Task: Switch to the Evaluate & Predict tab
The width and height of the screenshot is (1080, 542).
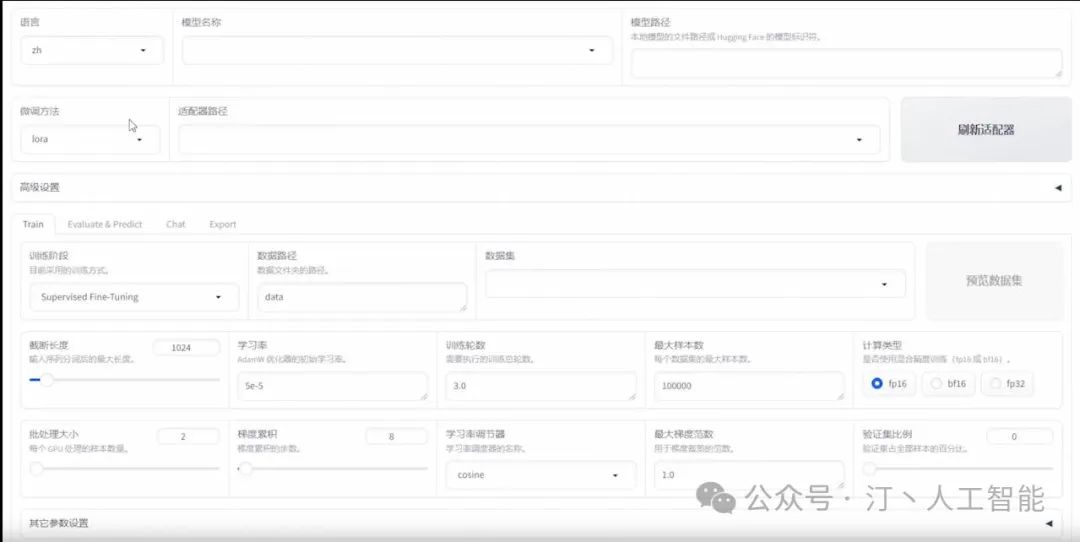Action: point(105,224)
